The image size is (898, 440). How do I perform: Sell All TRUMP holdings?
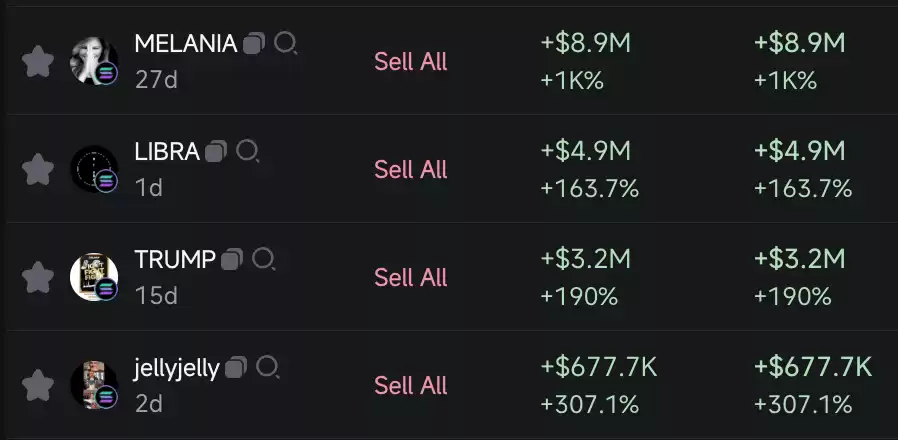411,277
